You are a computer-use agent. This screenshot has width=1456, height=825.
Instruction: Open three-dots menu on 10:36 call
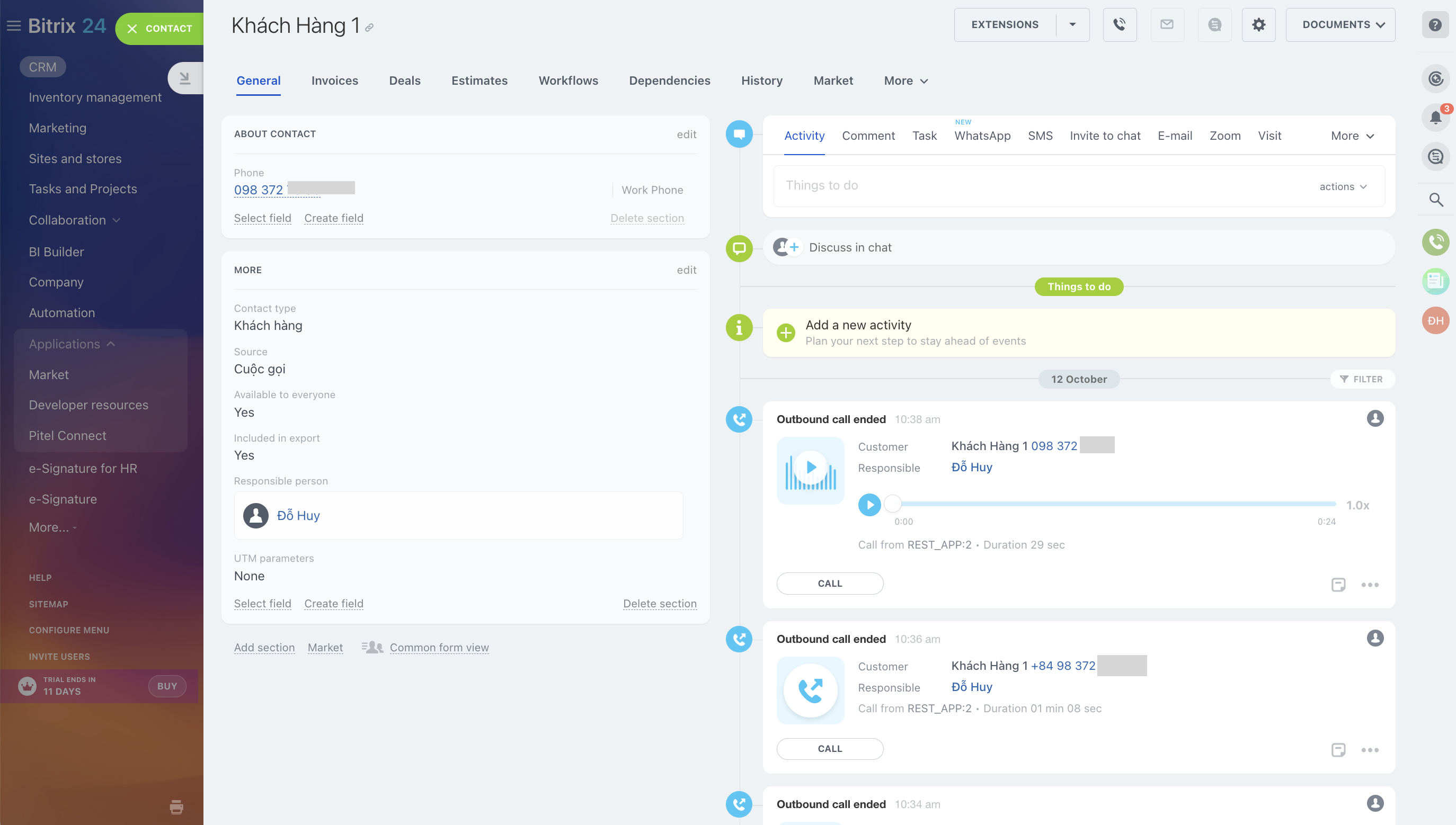tap(1370, 750)
